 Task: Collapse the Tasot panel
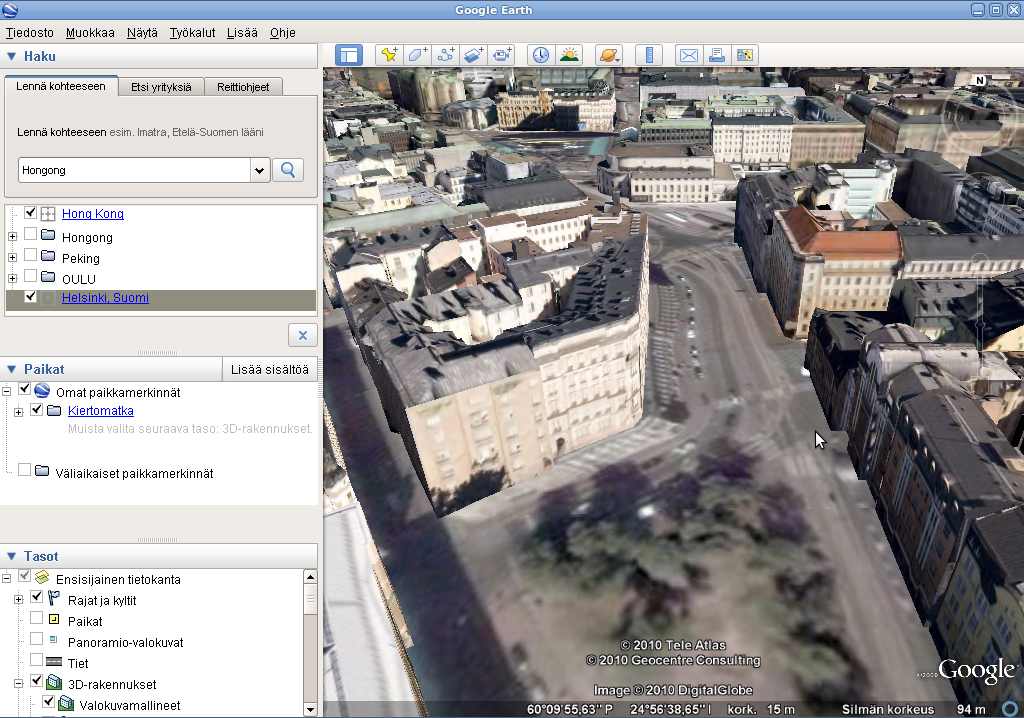tap(12, 556)
